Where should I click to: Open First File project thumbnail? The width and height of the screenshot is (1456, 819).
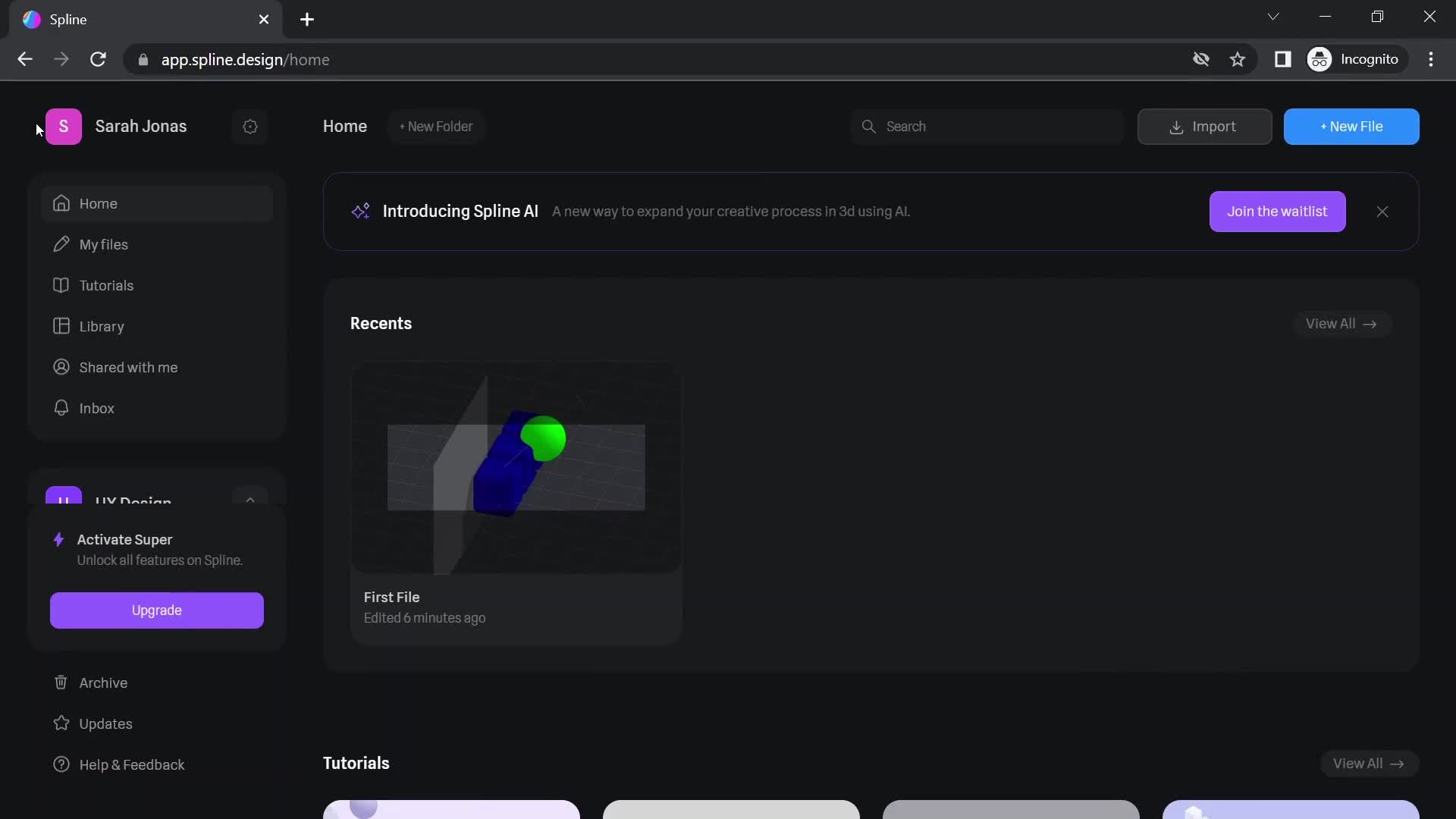pos(514,466)
